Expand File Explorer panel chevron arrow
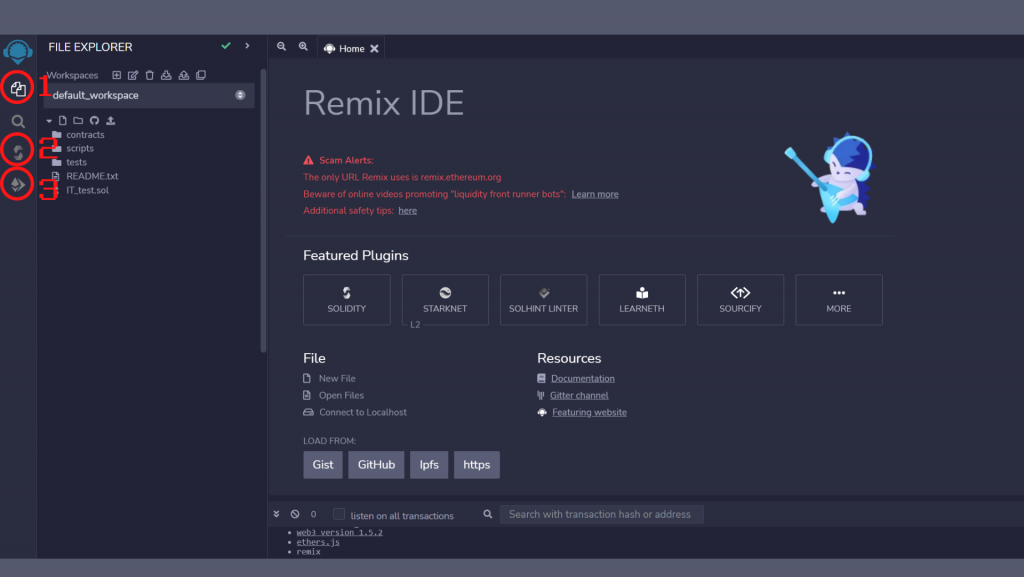 (x=247, y=46)
